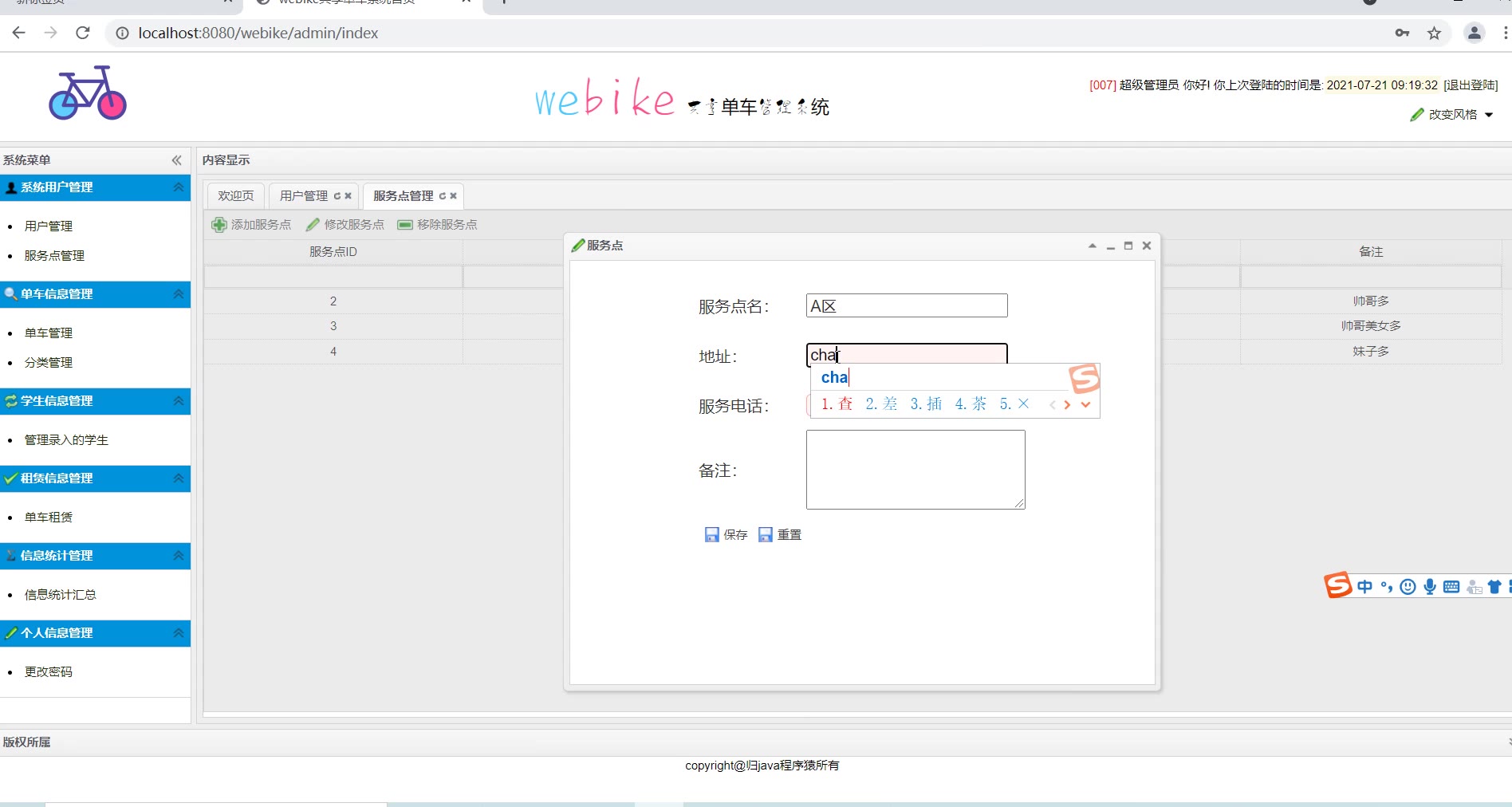Close the 服务点管理 tab
Image resolution: width=1512 pixels, height=807 pixels.
(x=453, y=196)
